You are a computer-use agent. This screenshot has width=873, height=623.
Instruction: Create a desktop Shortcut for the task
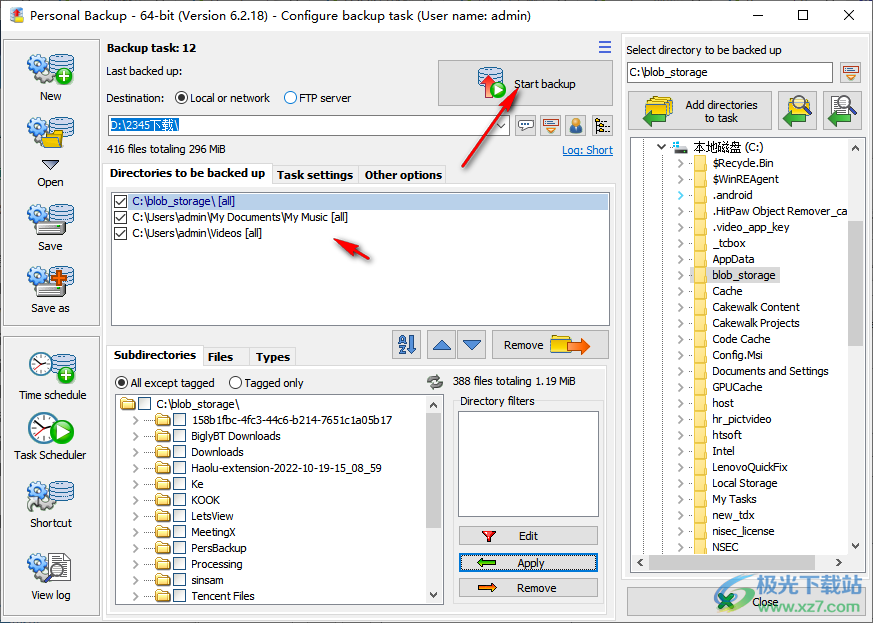(51, 504)
